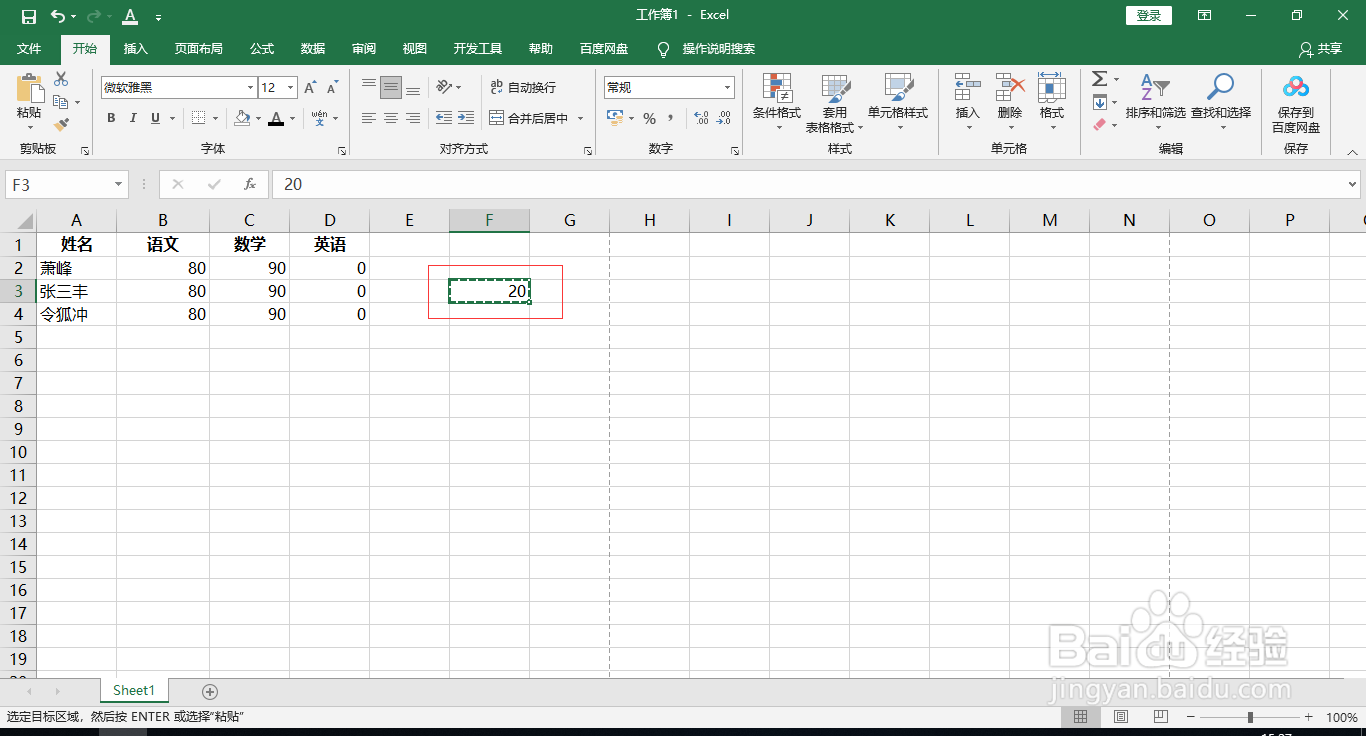Toggle Italic formatting
This screenshot has height=736, width=1366.
click(x=133, y=118)
